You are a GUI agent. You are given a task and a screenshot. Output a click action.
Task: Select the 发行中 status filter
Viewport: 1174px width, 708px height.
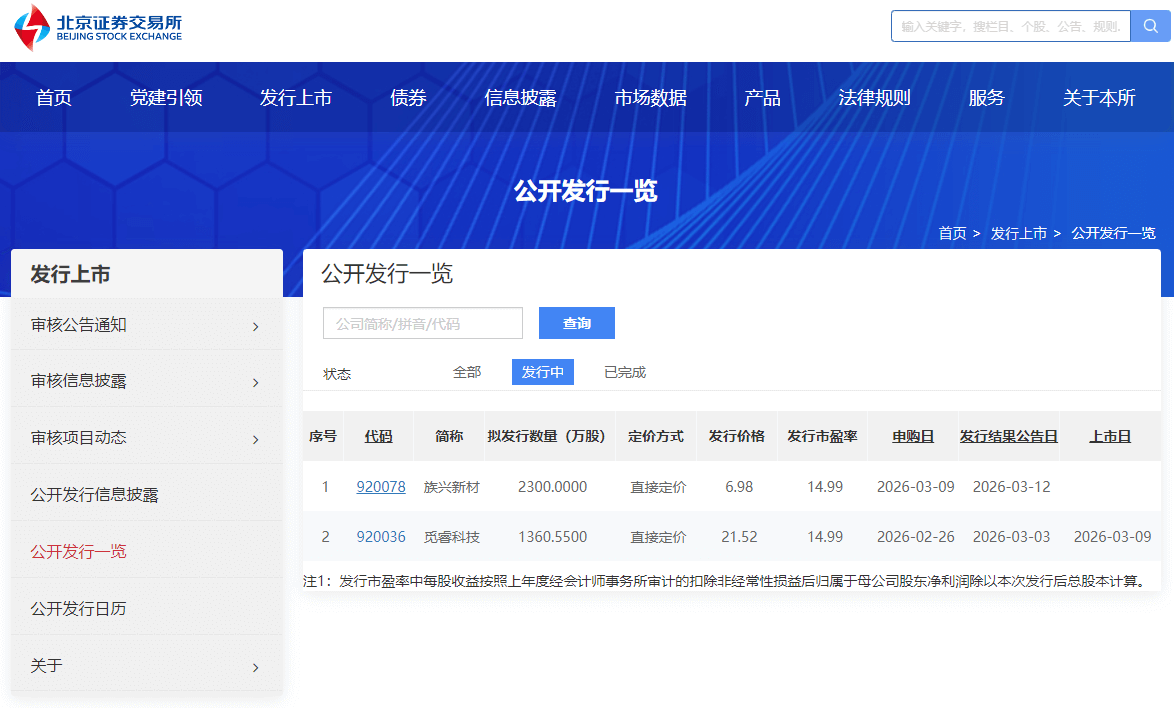[542, 372]
